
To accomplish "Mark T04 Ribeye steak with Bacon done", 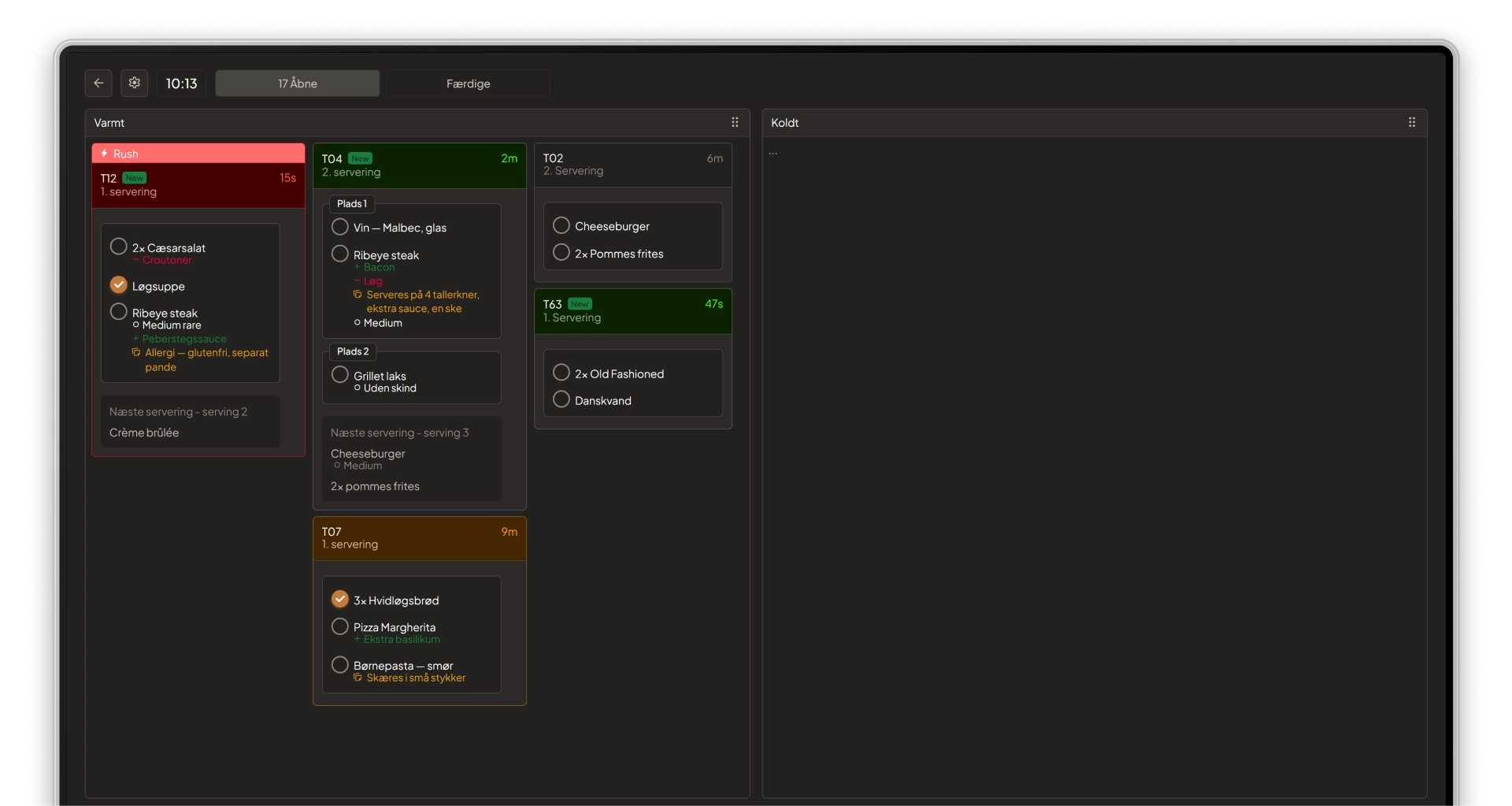I will 340,254.
